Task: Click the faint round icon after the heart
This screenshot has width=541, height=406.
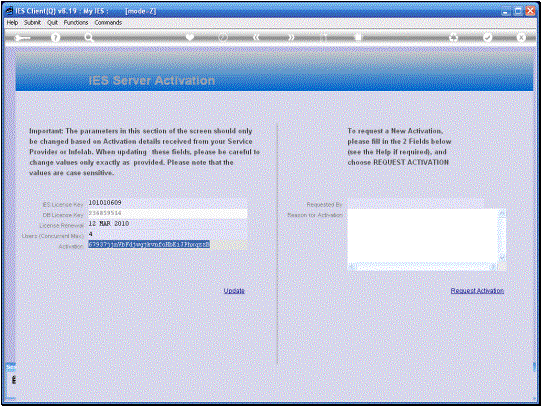Action: pos(223,38)
